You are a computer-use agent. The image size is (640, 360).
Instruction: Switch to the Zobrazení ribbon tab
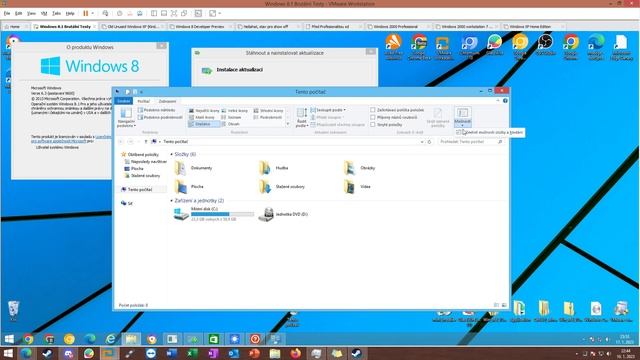[167, 101]
